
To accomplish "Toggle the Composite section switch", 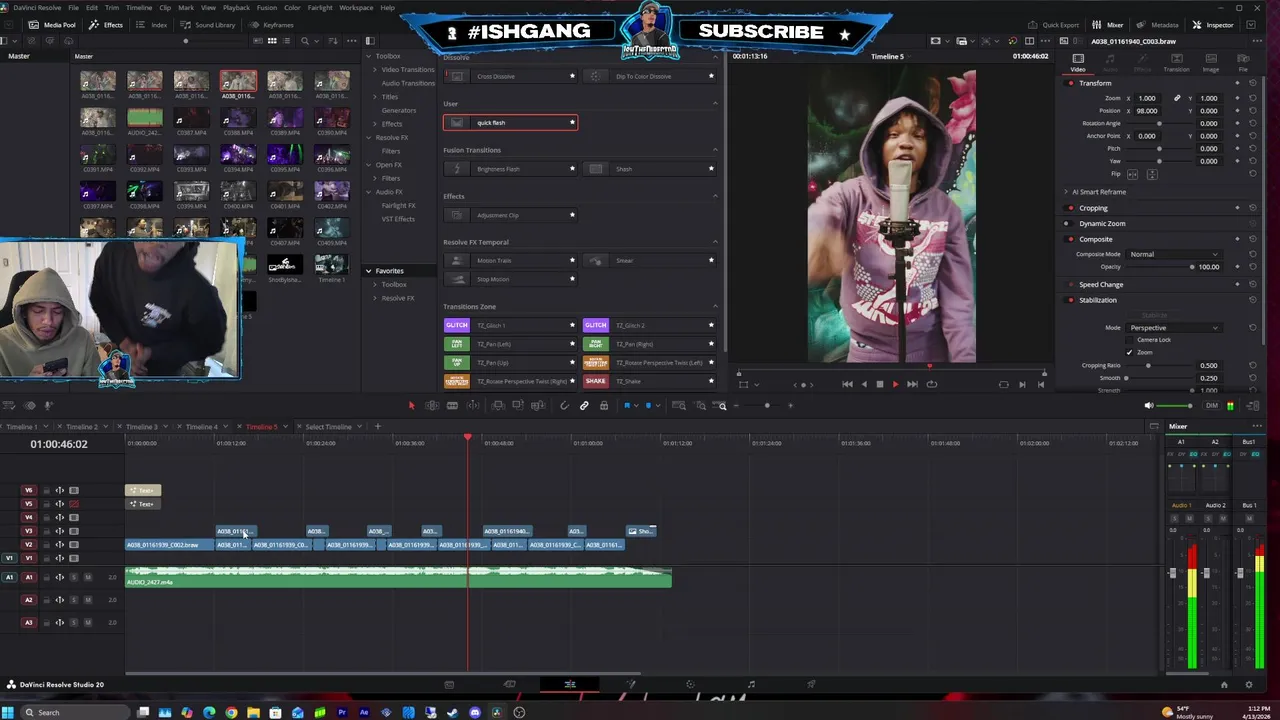I will pyautogui.click(x=1071, y=239).
